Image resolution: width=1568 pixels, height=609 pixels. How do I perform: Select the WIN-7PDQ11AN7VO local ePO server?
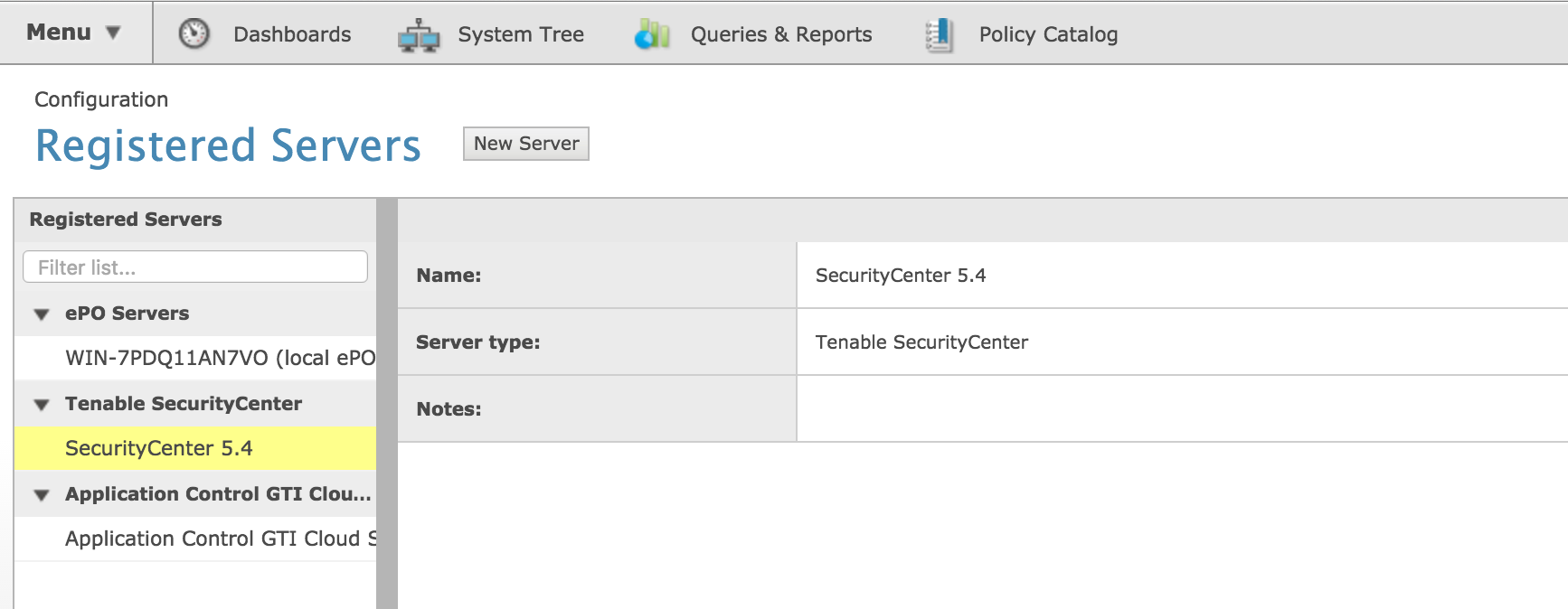[x=219, y=358]
